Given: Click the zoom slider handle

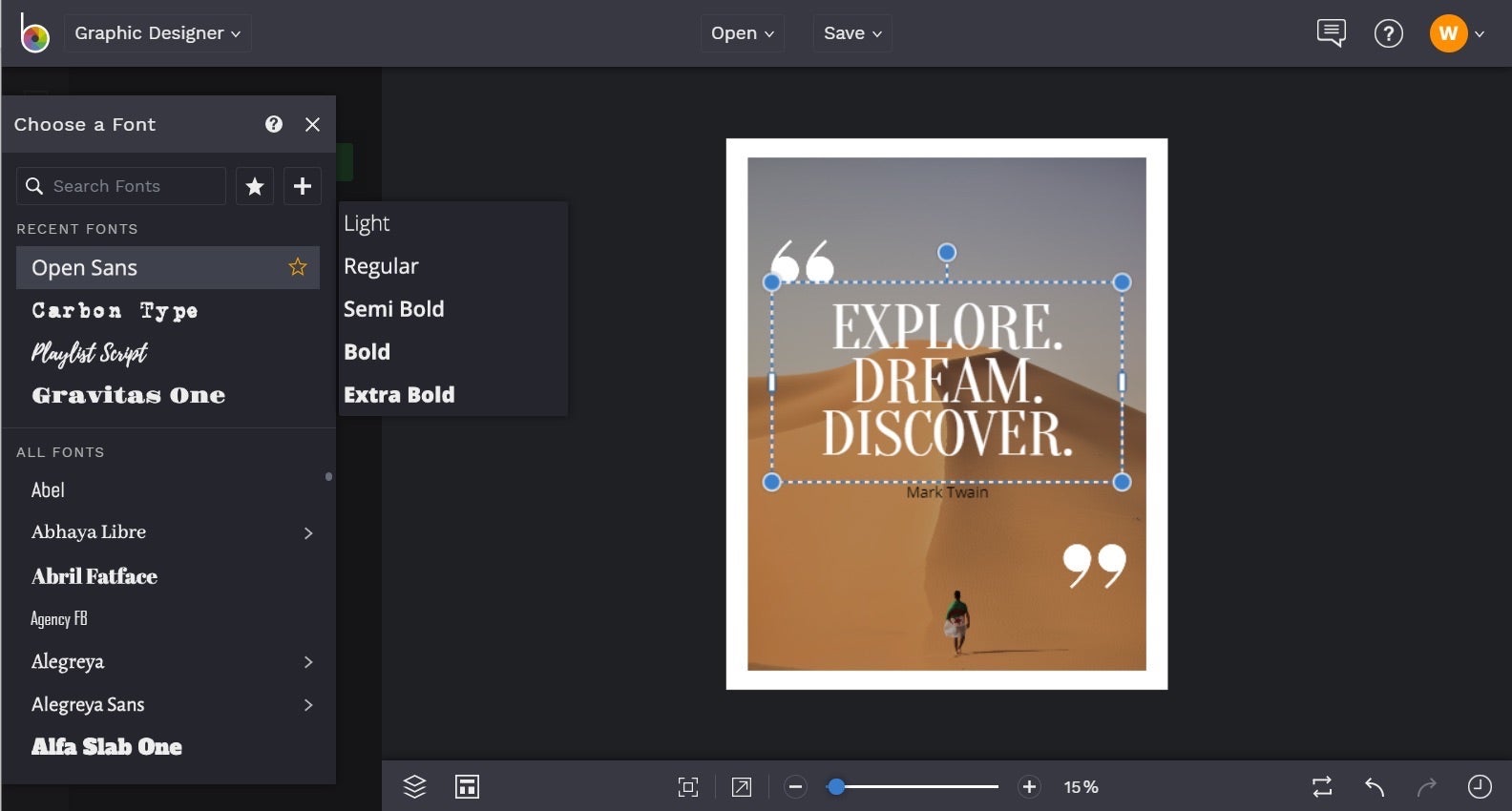Looking at the screenshot, I should tap(836, 787).
